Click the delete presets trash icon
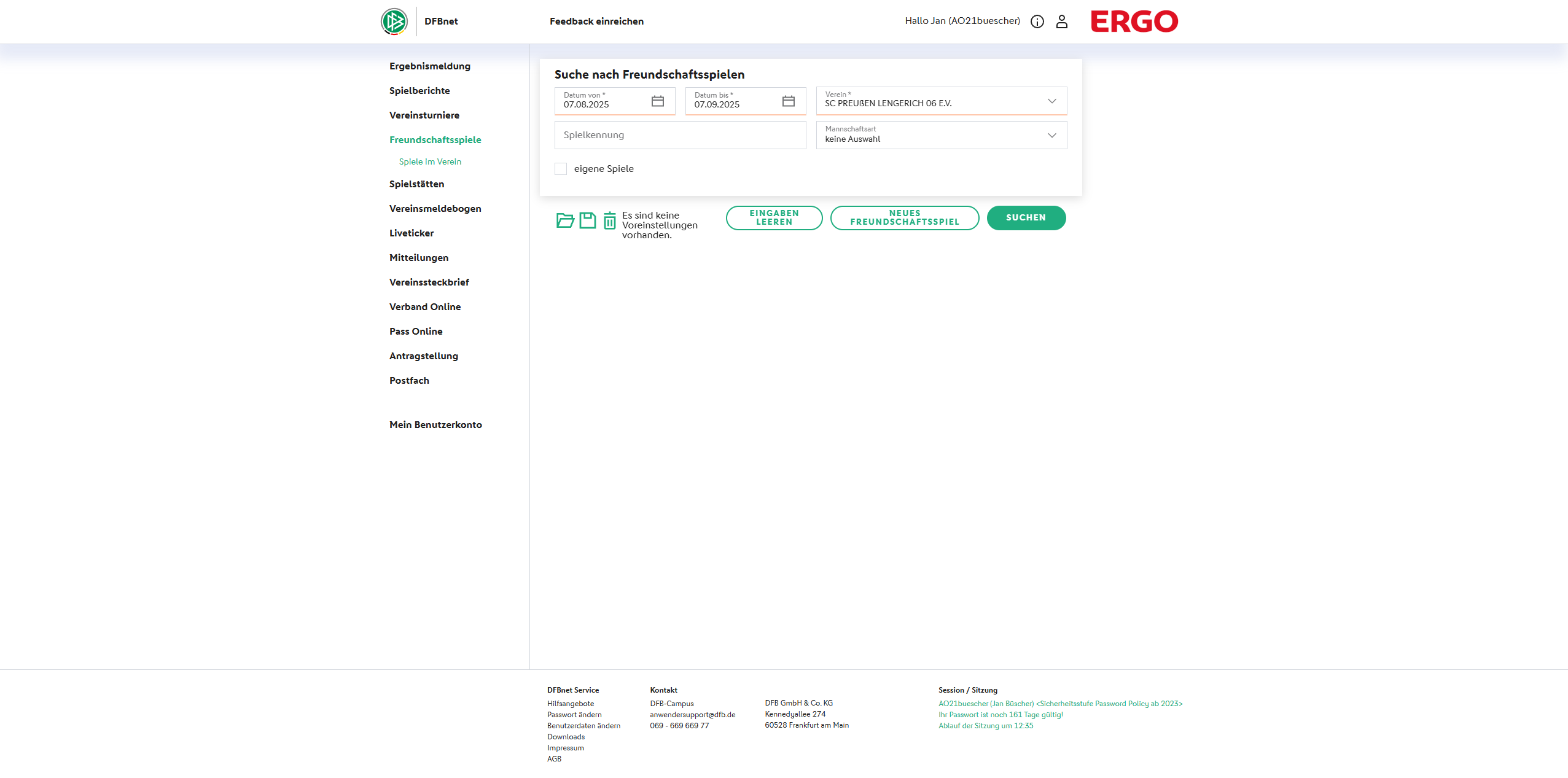Viewport: 1568px width, 778px height. (x=609, y=220)
